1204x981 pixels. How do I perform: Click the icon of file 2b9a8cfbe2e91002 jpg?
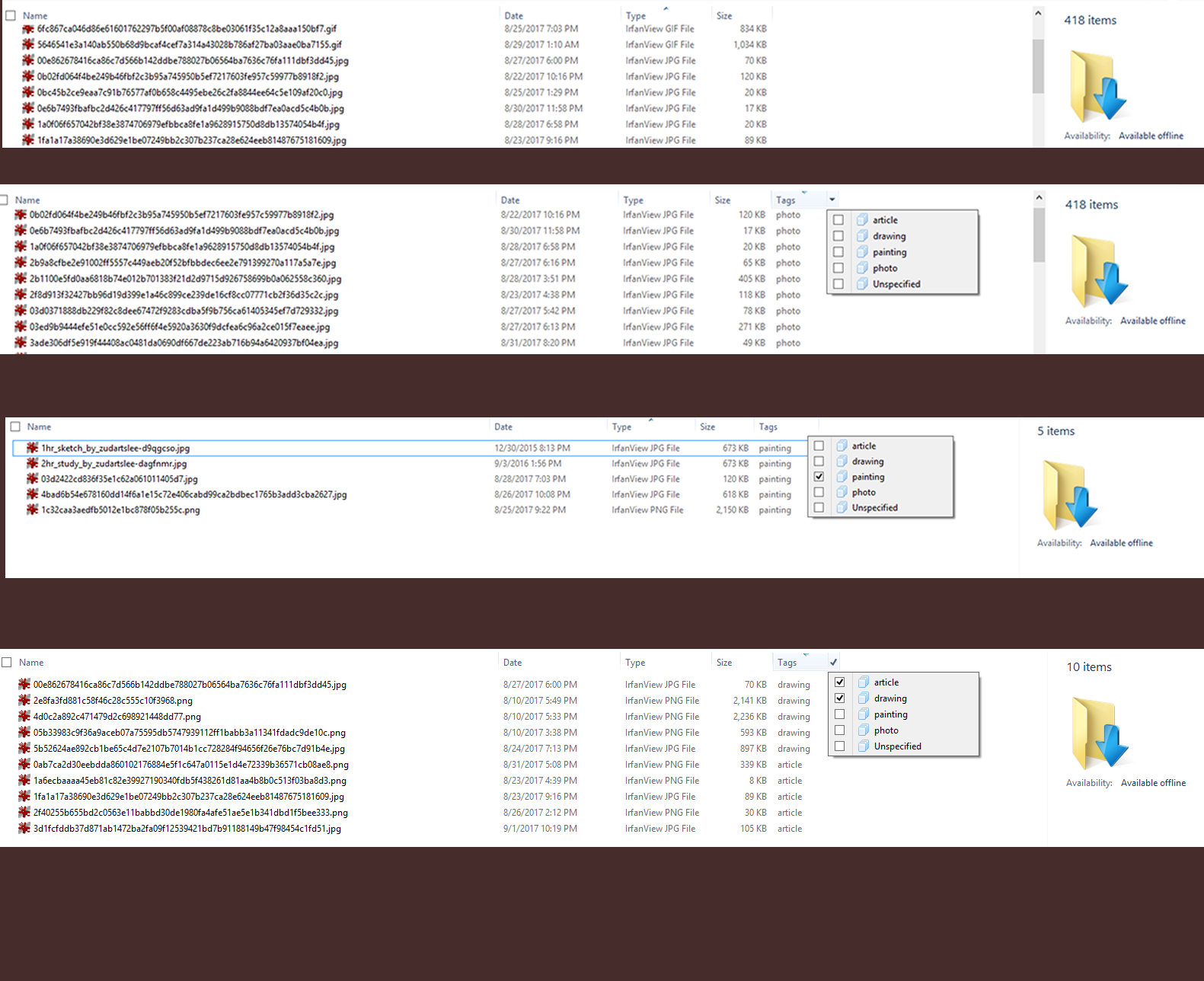click(21, 263)
